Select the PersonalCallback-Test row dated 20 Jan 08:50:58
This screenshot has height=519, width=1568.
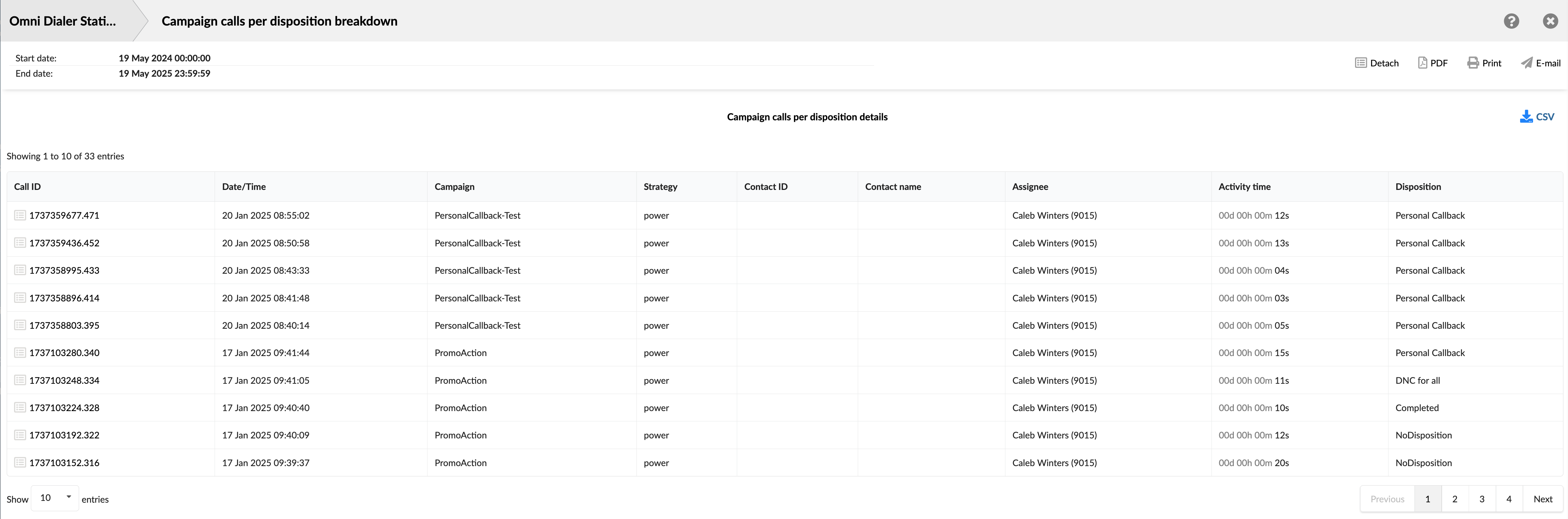[x=477, y=242]
